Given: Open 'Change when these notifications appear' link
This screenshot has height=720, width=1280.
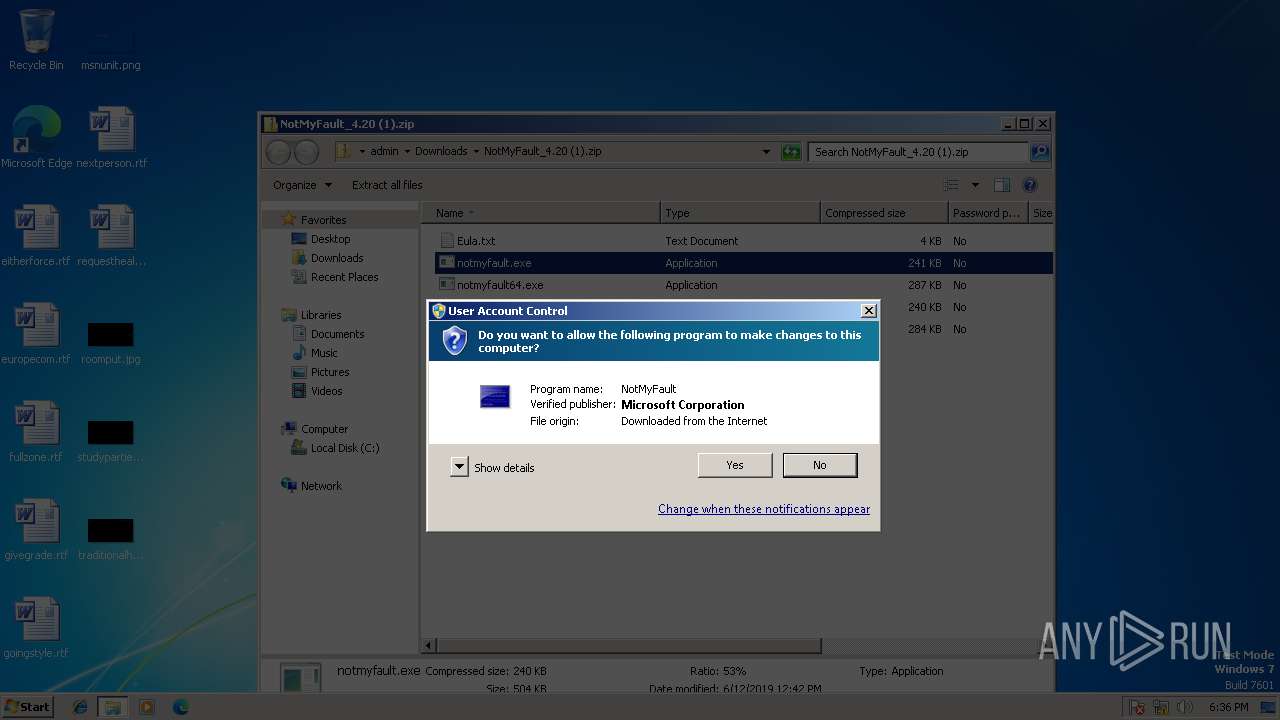Looking at the screenshot, I should click(x=764, y=509).
